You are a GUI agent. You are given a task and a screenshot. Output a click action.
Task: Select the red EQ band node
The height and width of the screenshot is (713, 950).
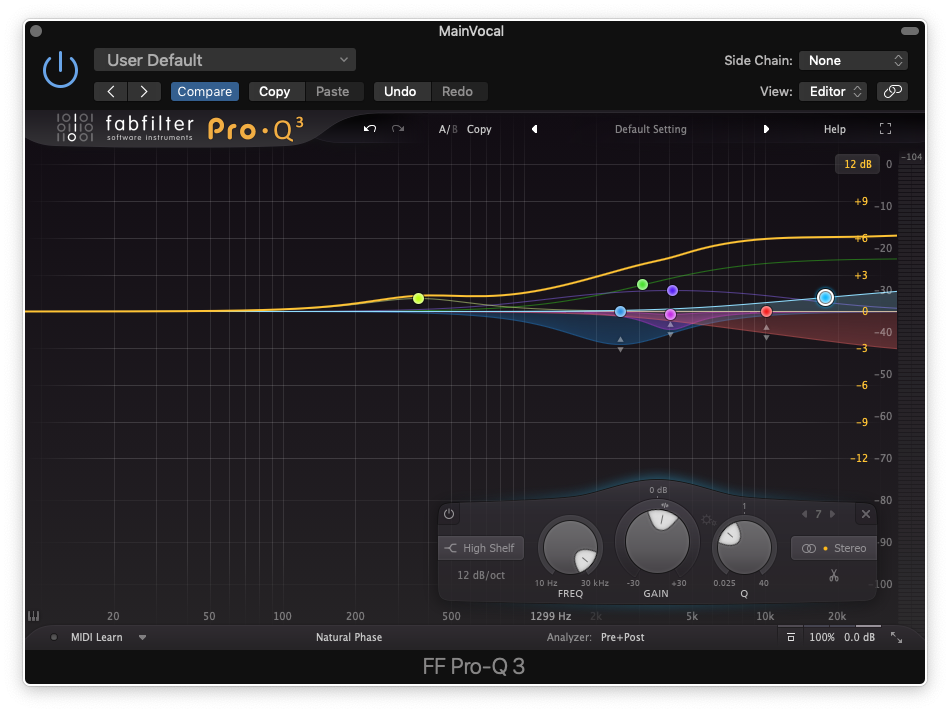pos(766,311)
